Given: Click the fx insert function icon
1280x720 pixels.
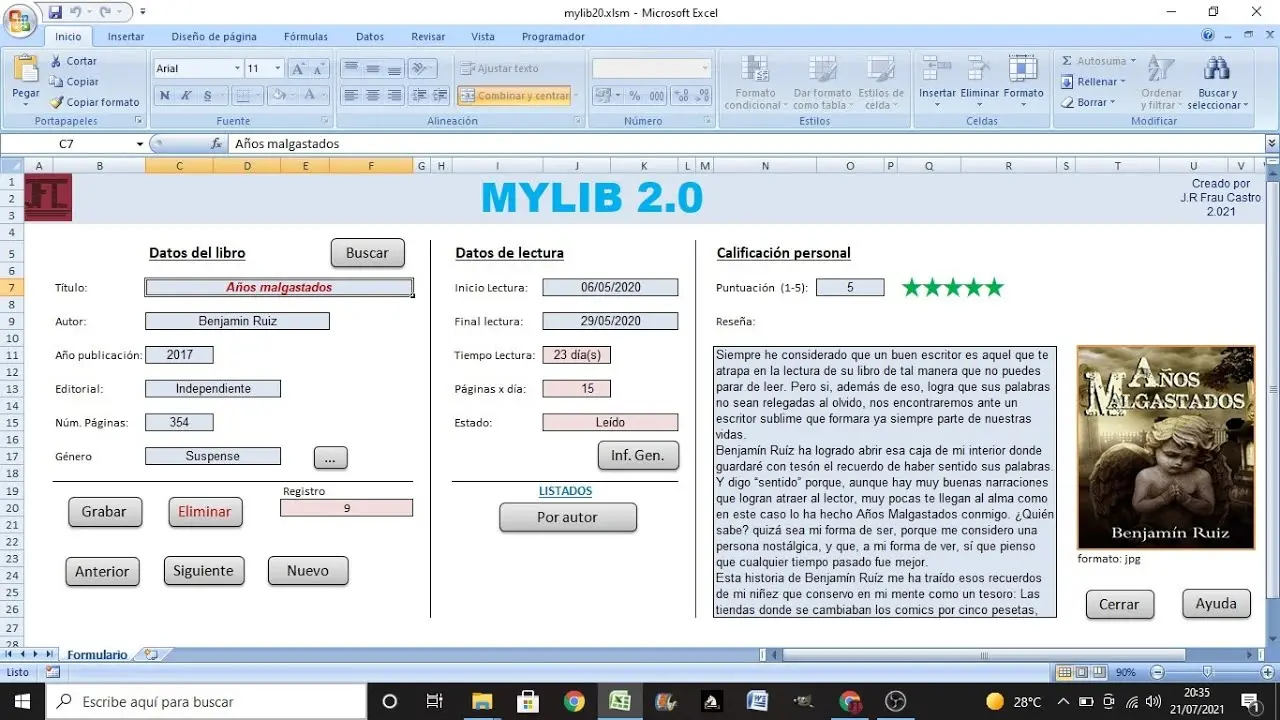Looking at the screenshot, I should click(x=216, y=144).
